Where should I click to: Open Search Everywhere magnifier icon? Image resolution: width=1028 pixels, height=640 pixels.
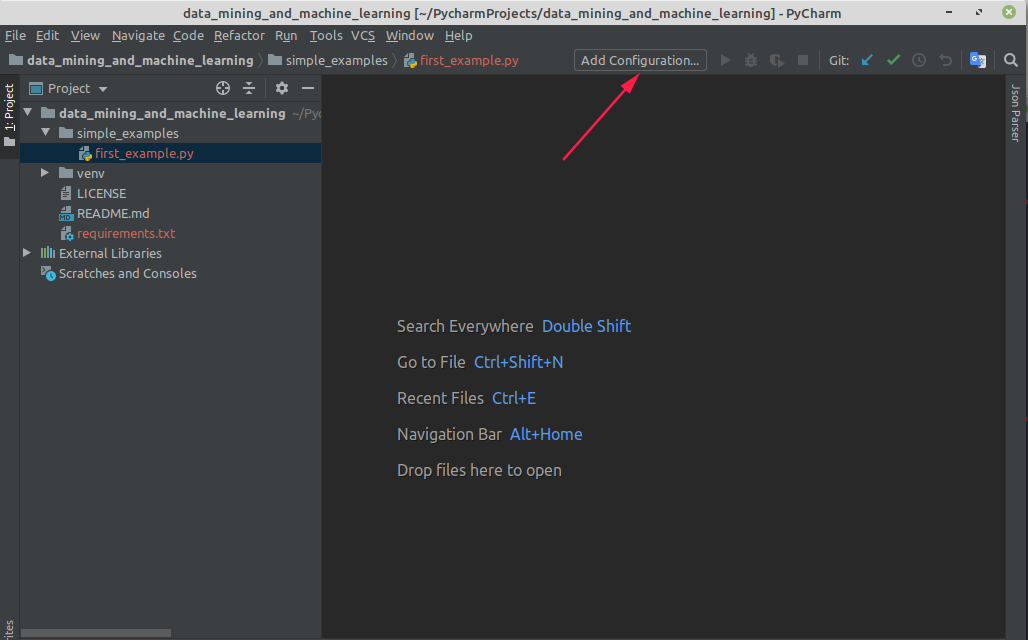1010,60
